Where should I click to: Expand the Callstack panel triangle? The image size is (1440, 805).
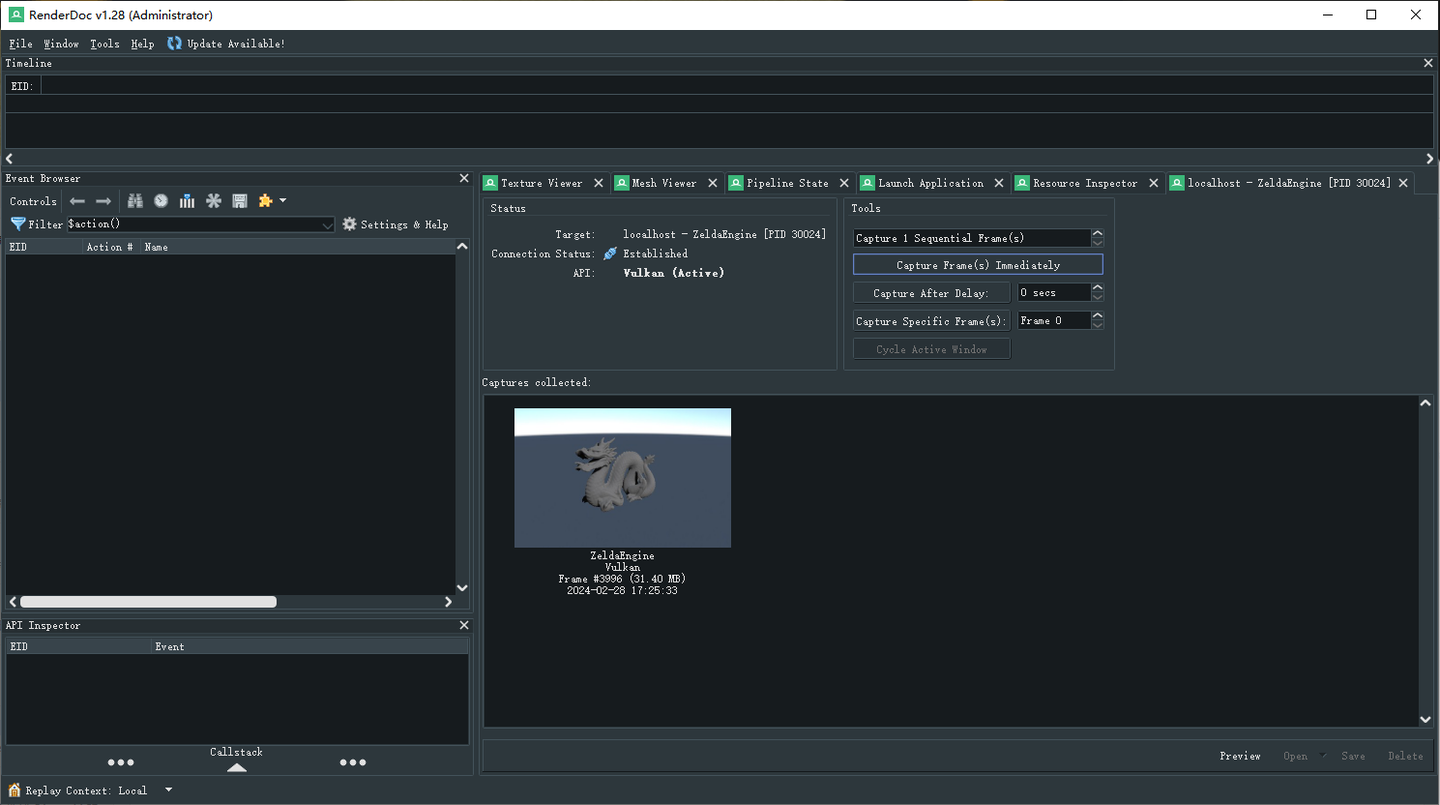point(236,767)
